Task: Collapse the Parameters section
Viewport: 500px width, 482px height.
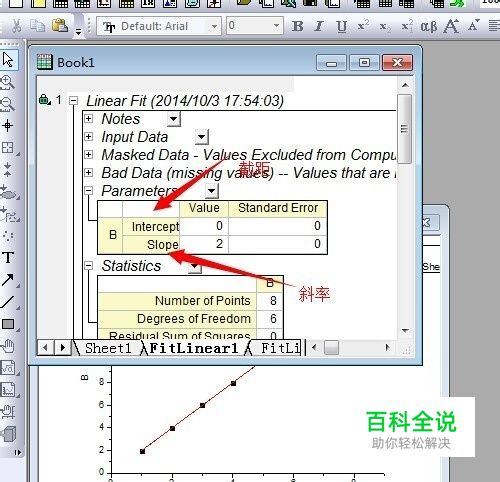Action: point(88,190)
